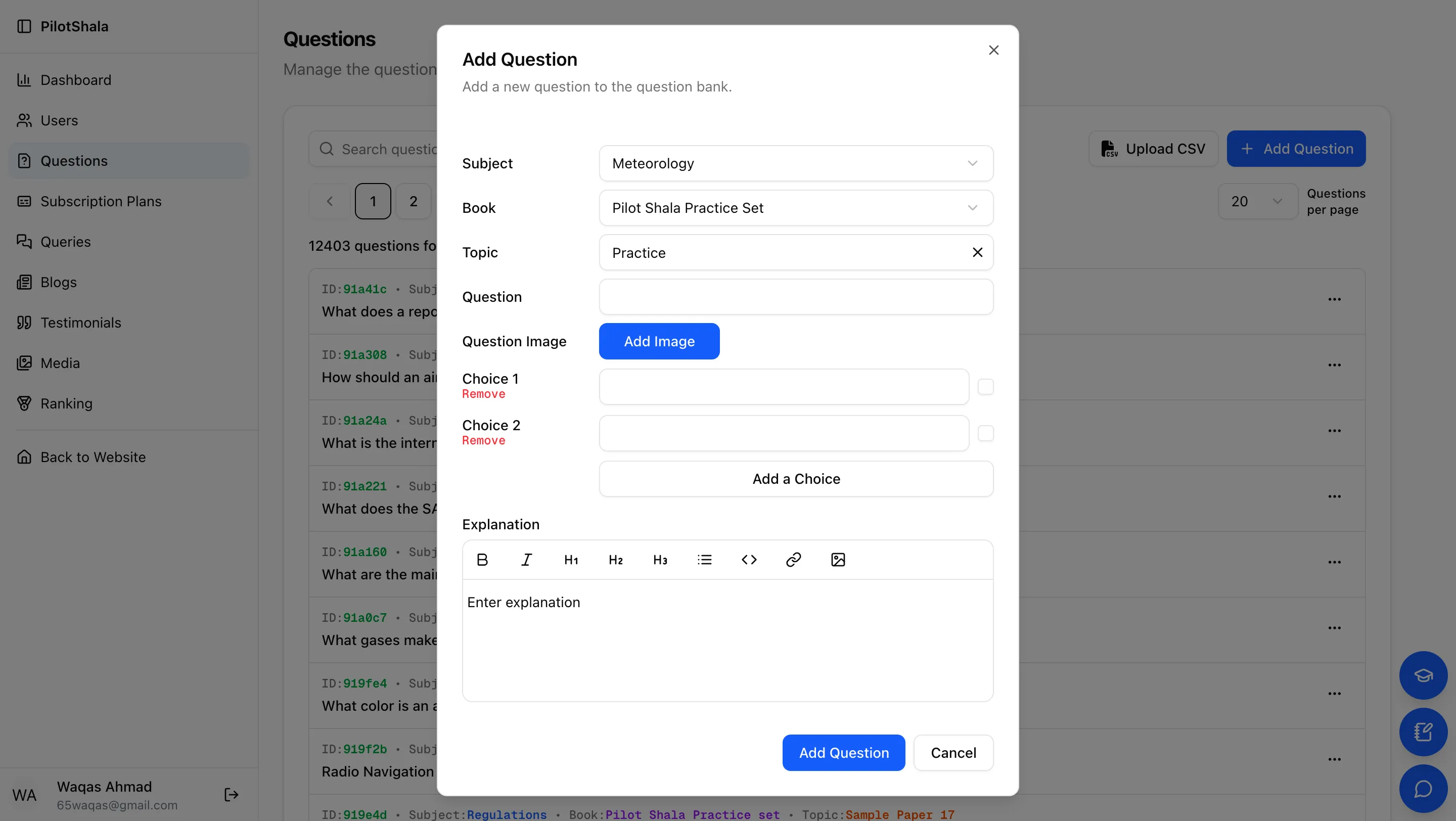Screen dimensions: 1456x821
Task: Remove Choice 1 via its Remove link
Action: tap(483, 394)
